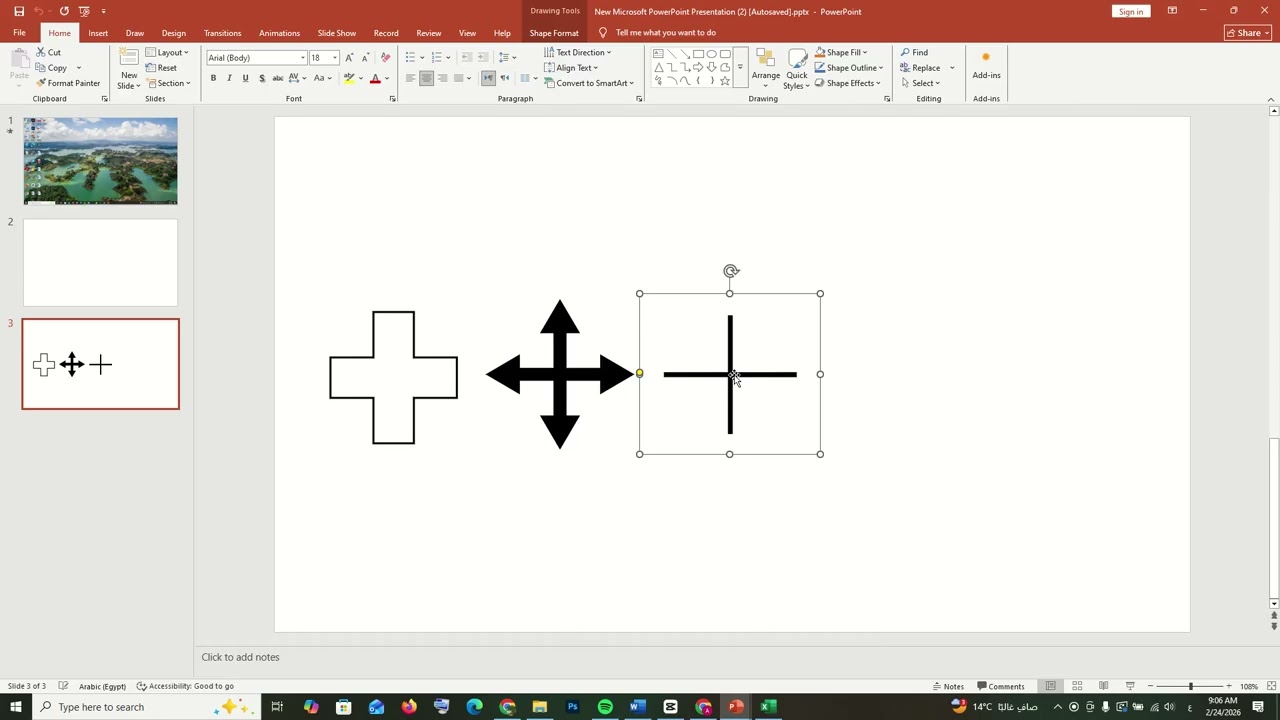Toggle Underline formatting
Viewport: 1280px width, 720px height.
click(x=245, y=78)
